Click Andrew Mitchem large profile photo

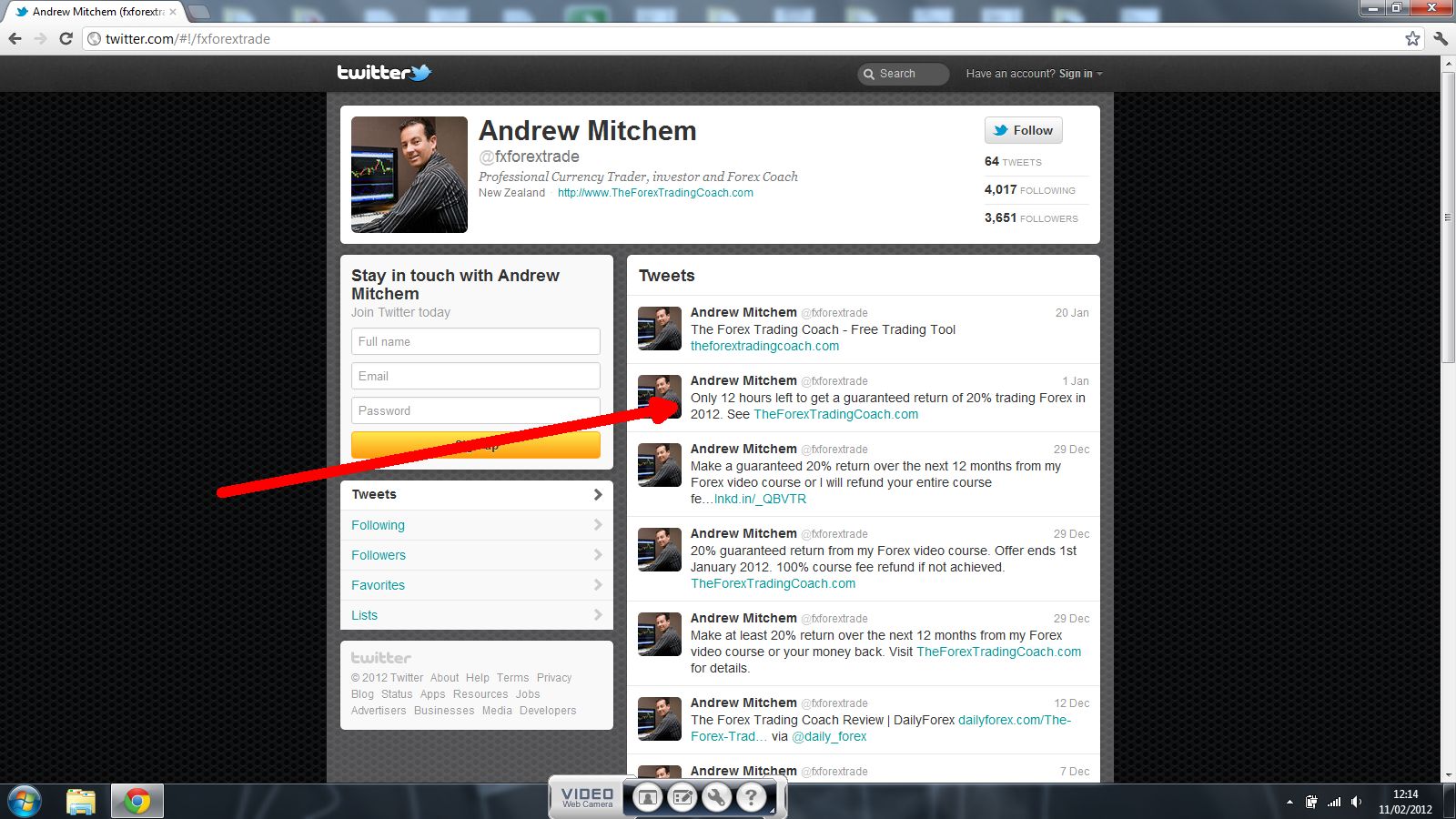point(409,175)
